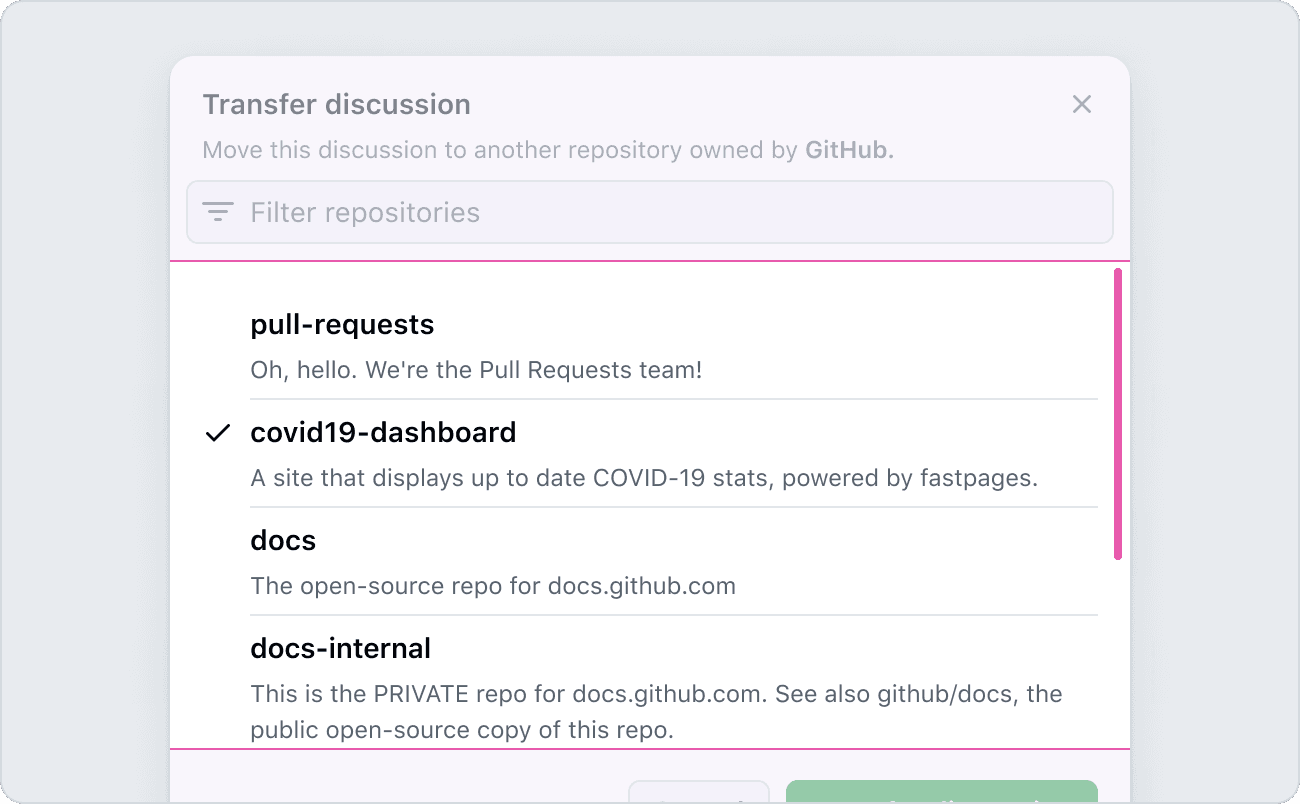Select the docs repository
Screen dimensions: 1300x804
[x=283, y=541]
